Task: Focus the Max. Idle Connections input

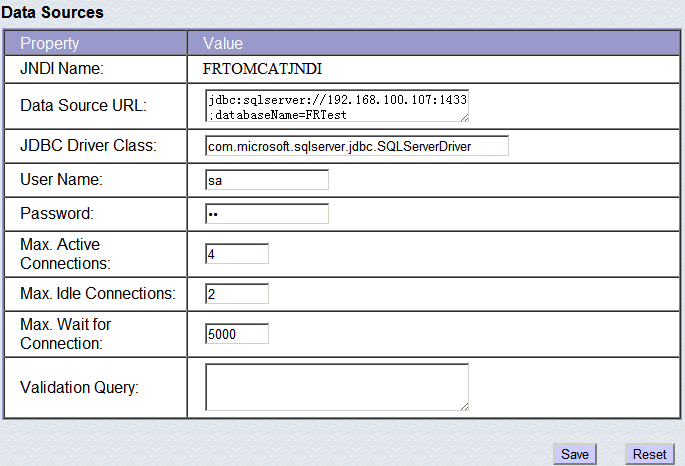Action: (x=236, y=294)
